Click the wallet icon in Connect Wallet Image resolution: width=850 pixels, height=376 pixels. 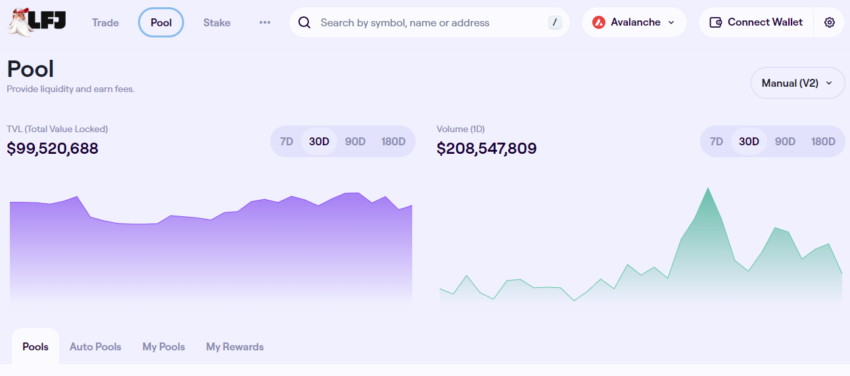tap(716, 22)
